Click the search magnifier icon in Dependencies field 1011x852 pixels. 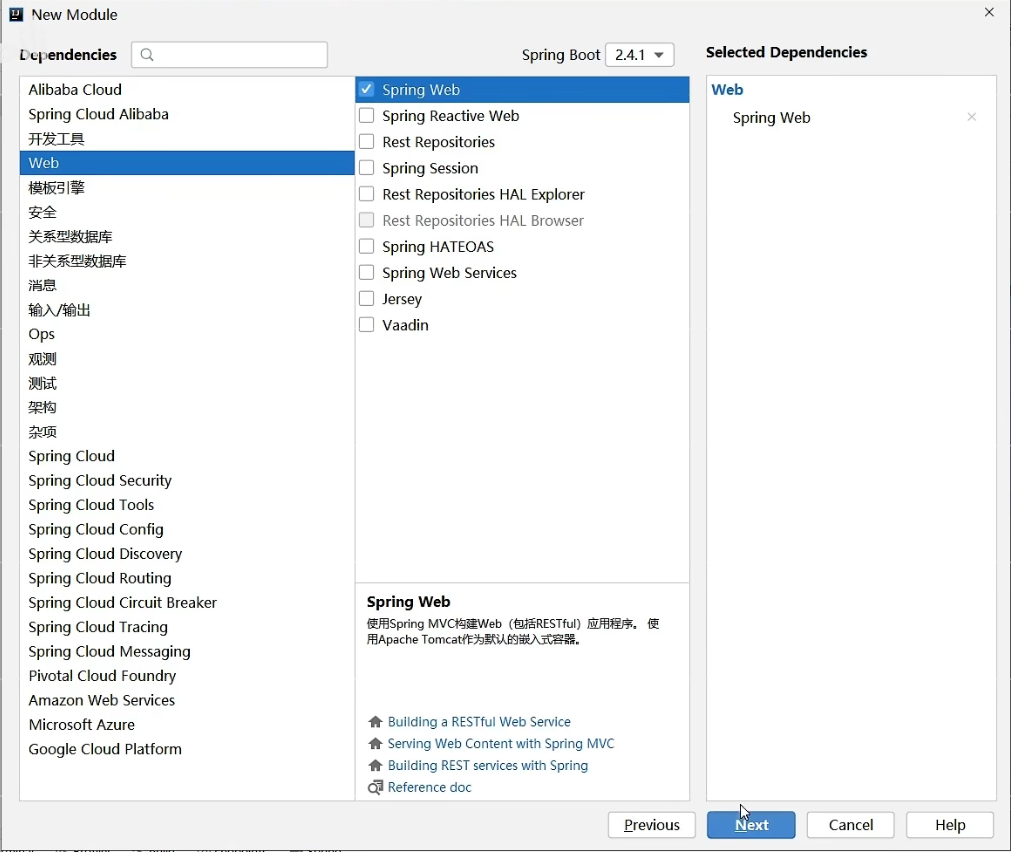[147, 55]
